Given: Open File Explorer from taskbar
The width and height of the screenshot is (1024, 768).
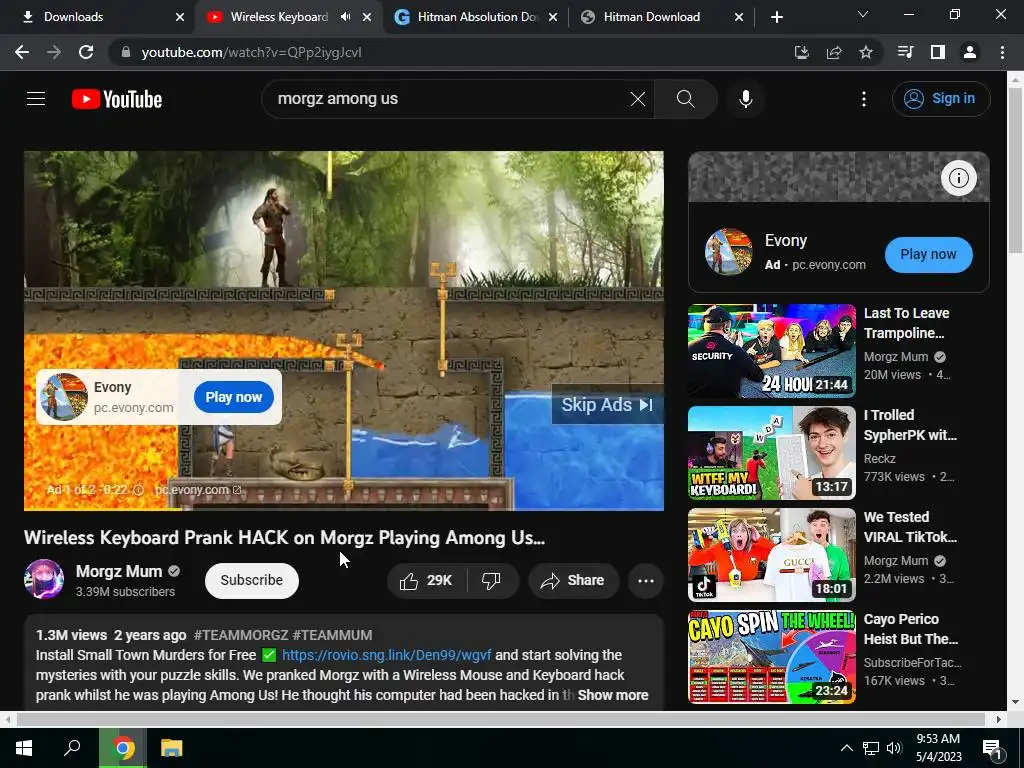Looking at the screenshot, I should (171, 748).
